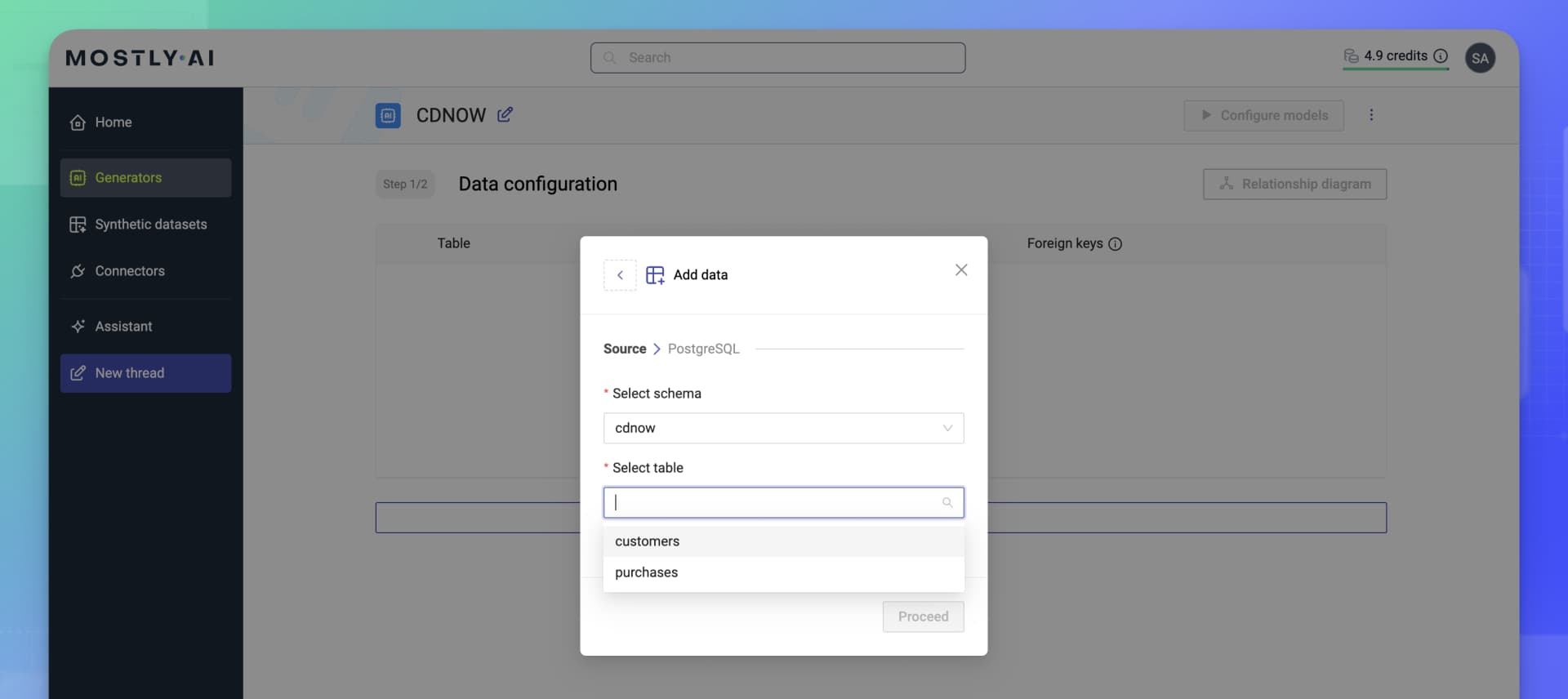Focus the Select table search input

784,503
